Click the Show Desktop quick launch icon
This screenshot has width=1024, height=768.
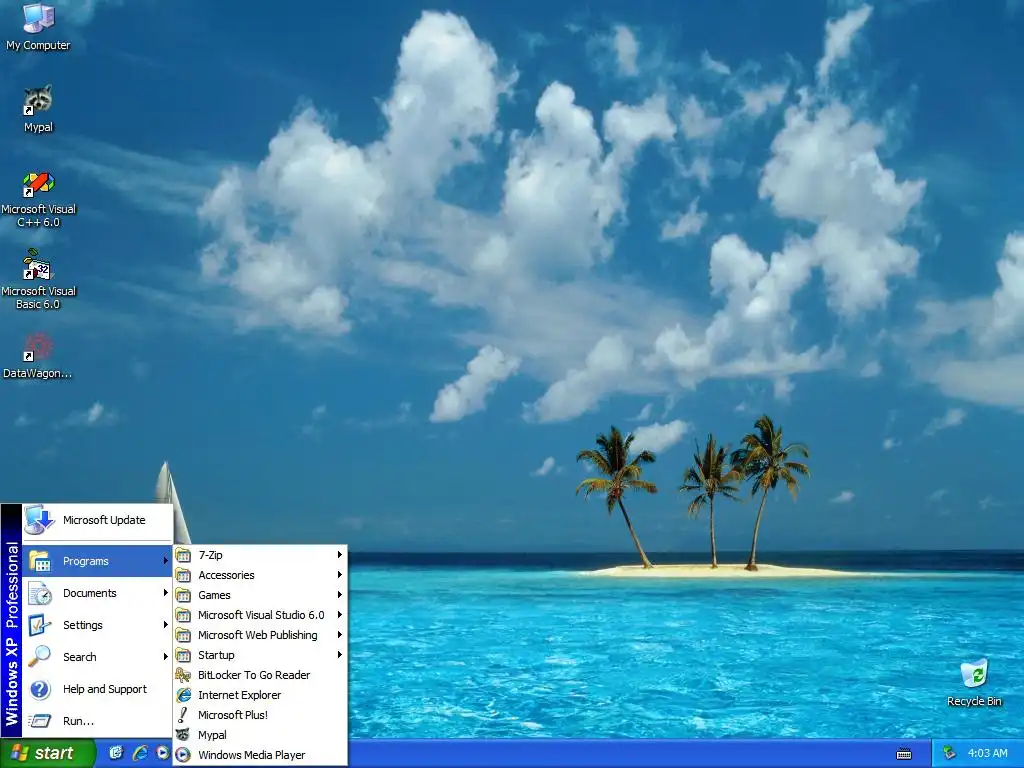(x=116, y=753)
